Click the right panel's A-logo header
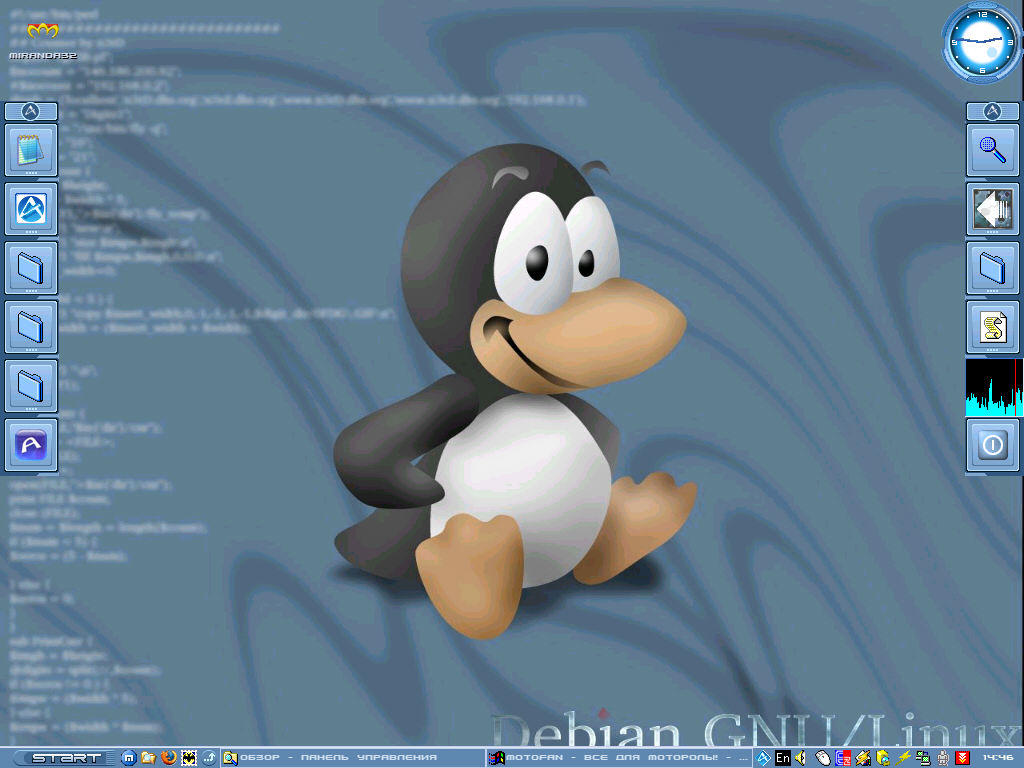 pyautogui.click(x=992, y=111)
